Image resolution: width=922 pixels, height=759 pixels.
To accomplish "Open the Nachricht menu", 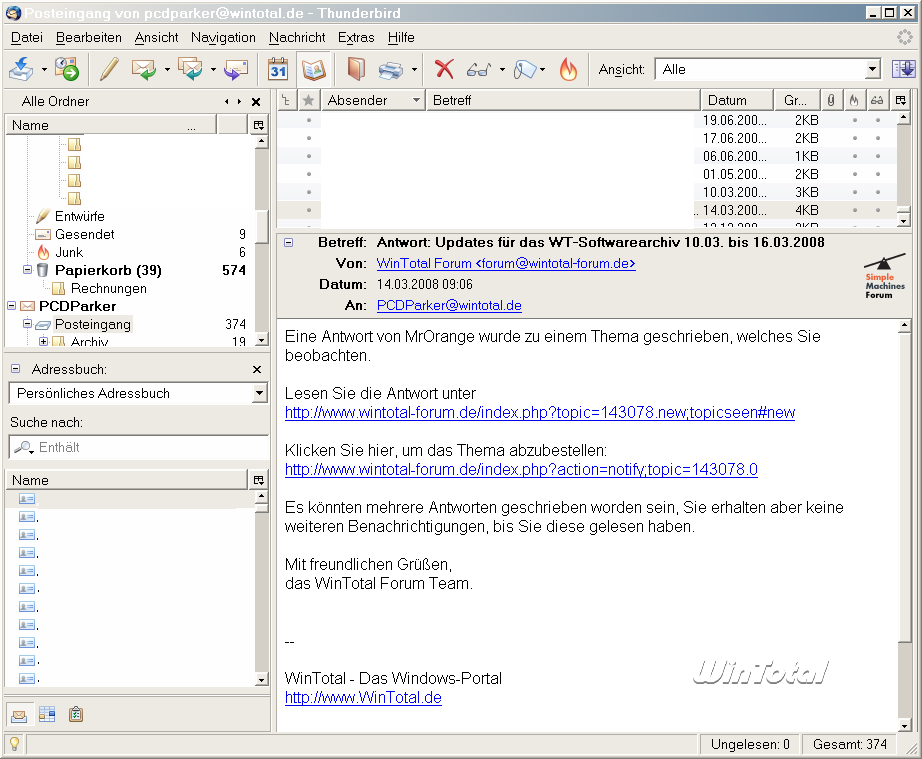I will coord(297,37).
